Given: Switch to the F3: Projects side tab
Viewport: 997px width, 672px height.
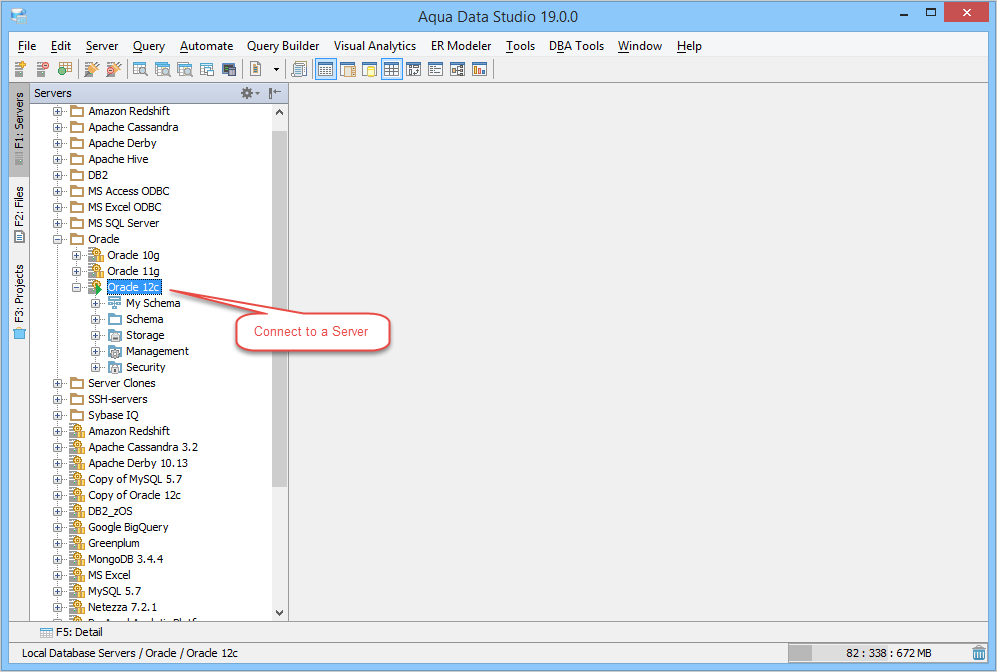Looking at the screenshot, I should [x=19, y=301].
